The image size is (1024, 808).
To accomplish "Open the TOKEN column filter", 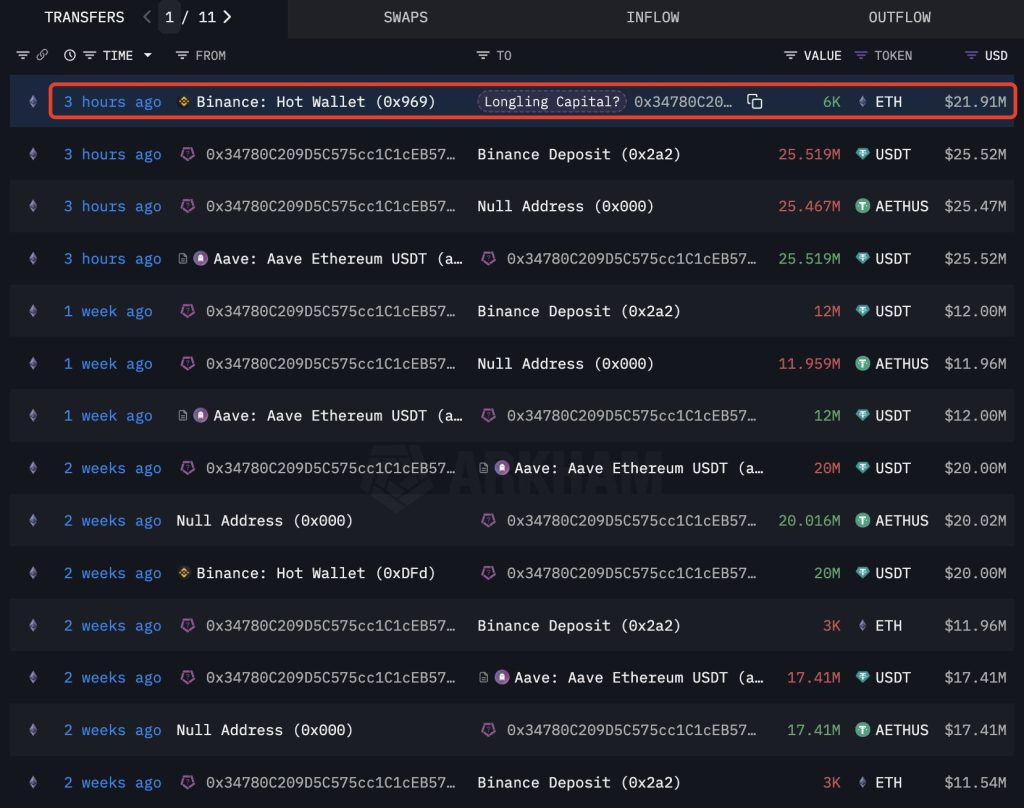I will pos(861,56).
